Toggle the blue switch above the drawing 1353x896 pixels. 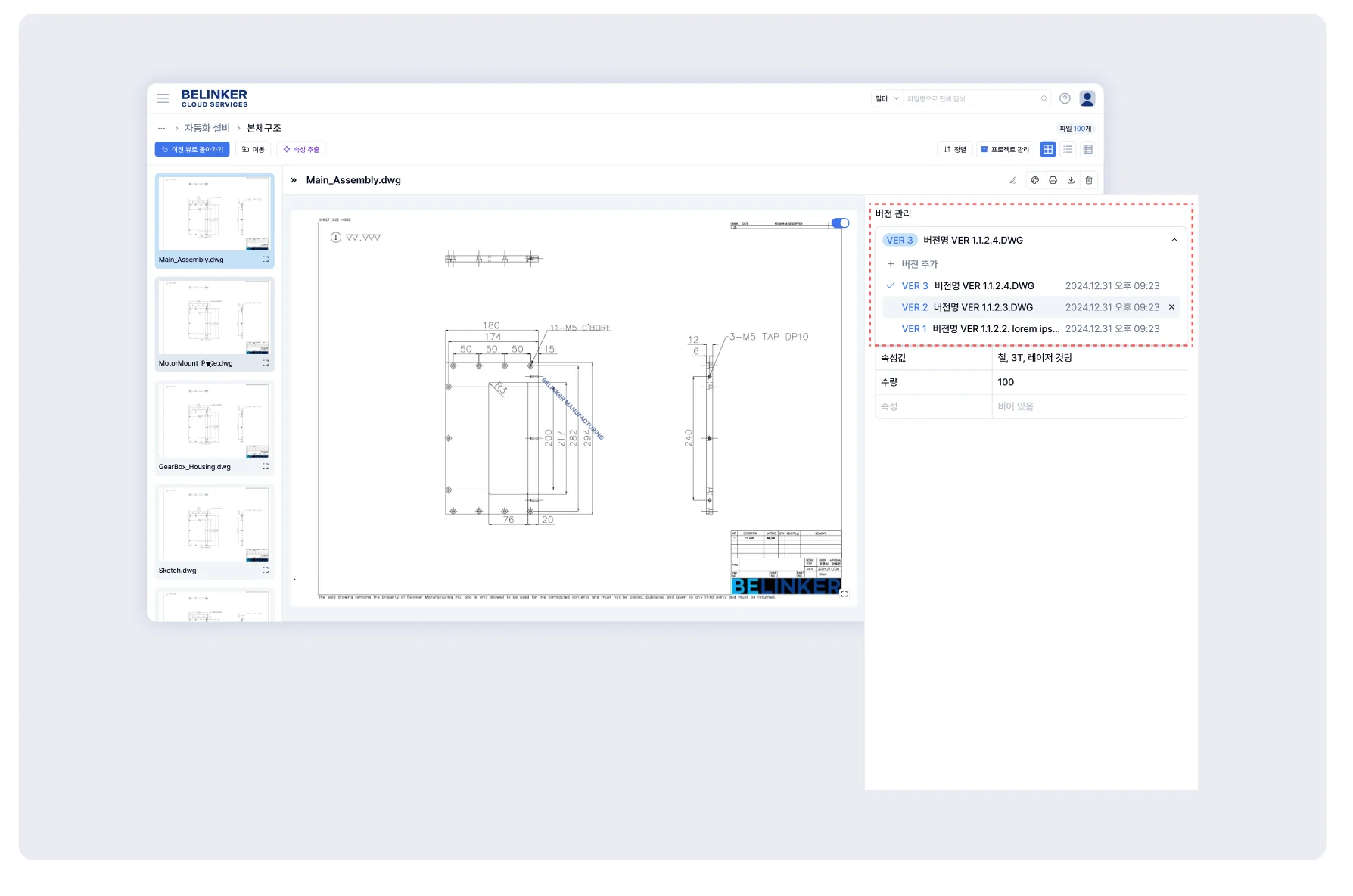[840, 223]
